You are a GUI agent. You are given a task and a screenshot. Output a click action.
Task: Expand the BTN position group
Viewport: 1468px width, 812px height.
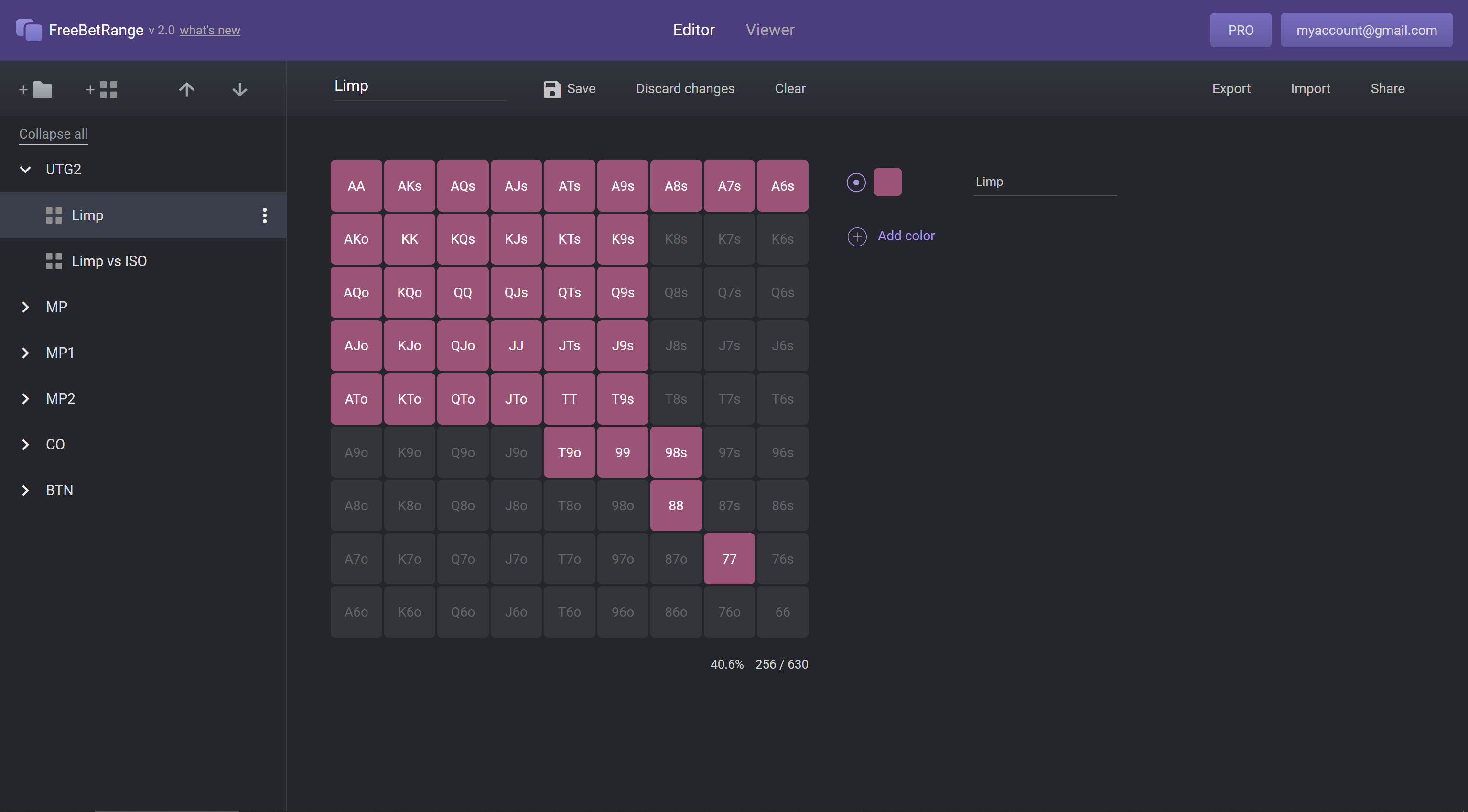24,490
